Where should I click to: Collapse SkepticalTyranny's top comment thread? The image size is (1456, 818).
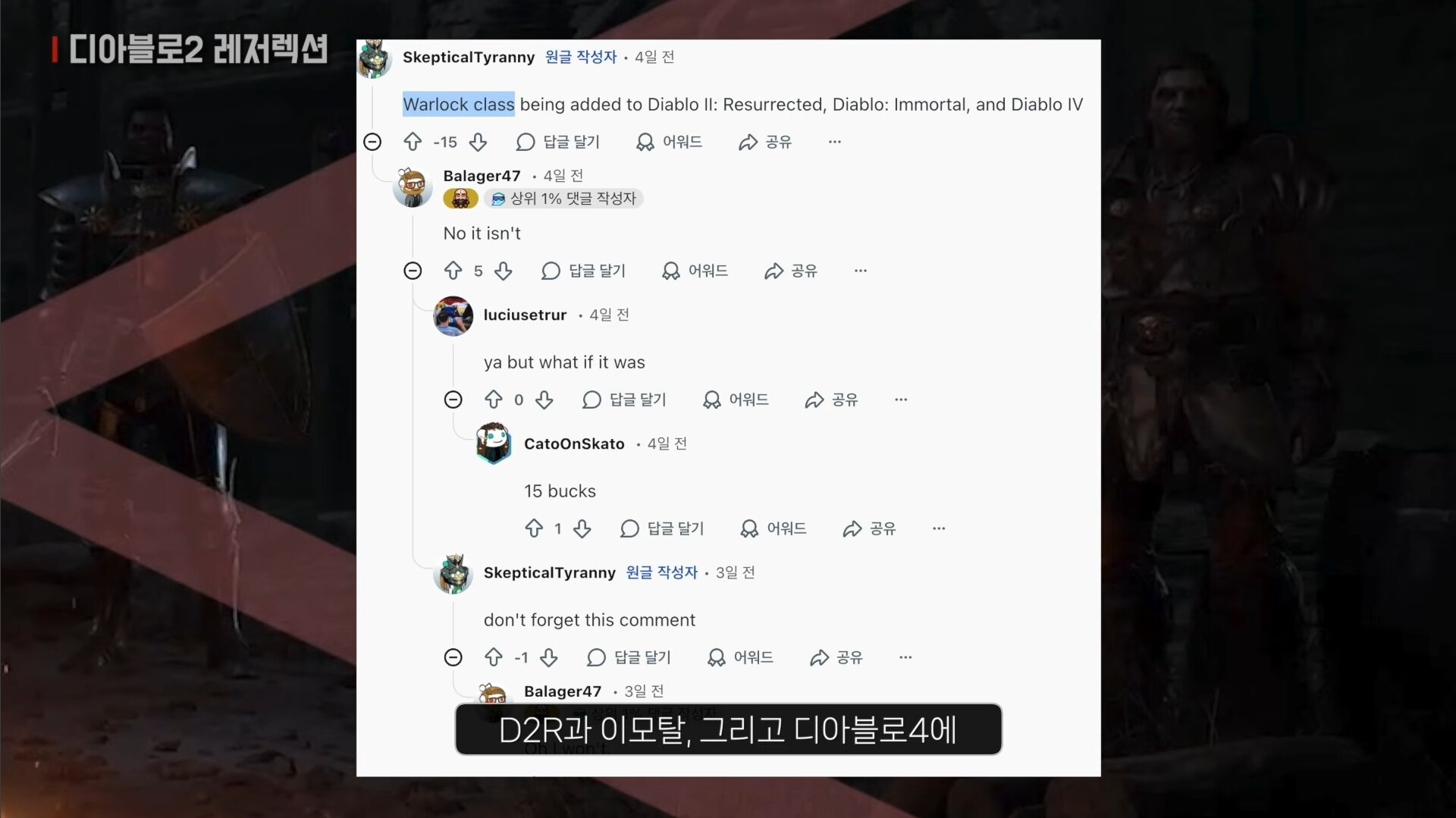click(x=372, y=142)
